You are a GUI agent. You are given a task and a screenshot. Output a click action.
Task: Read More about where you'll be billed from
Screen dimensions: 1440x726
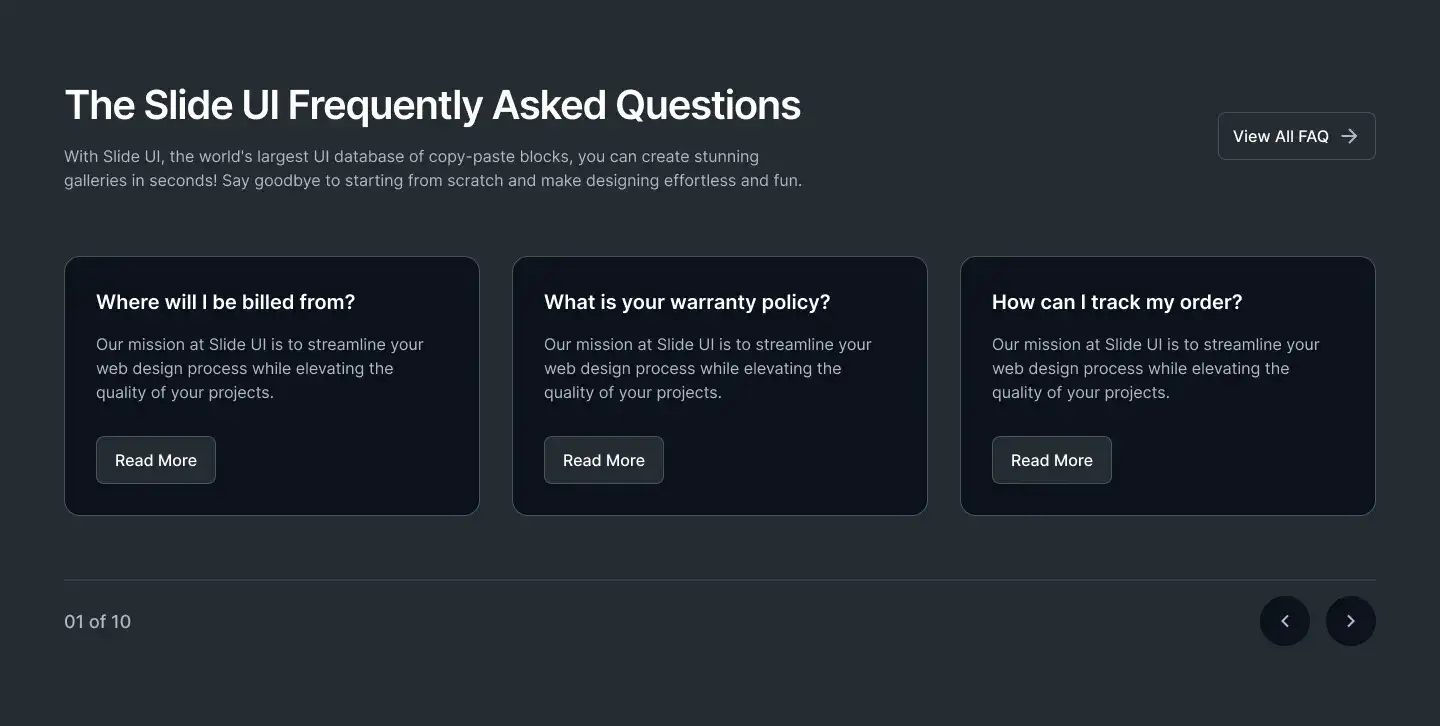156,460
